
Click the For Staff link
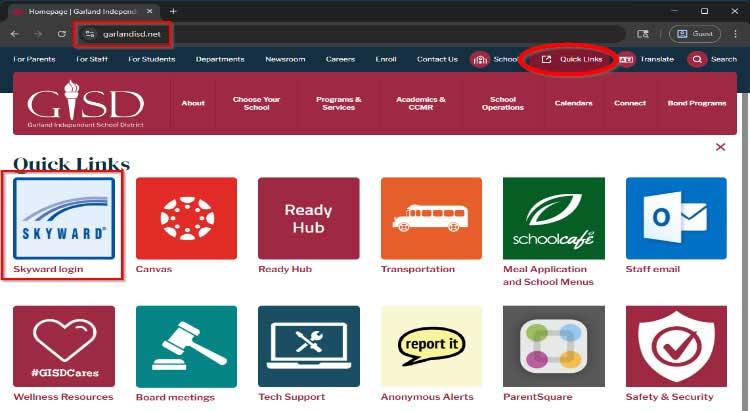point(92,59)
